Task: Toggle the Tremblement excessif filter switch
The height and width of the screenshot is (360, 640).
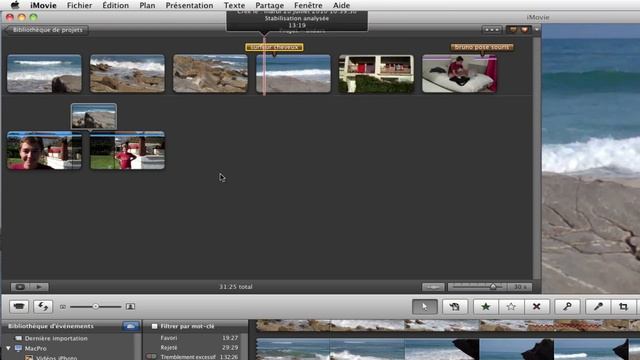Action: point(151,356)
